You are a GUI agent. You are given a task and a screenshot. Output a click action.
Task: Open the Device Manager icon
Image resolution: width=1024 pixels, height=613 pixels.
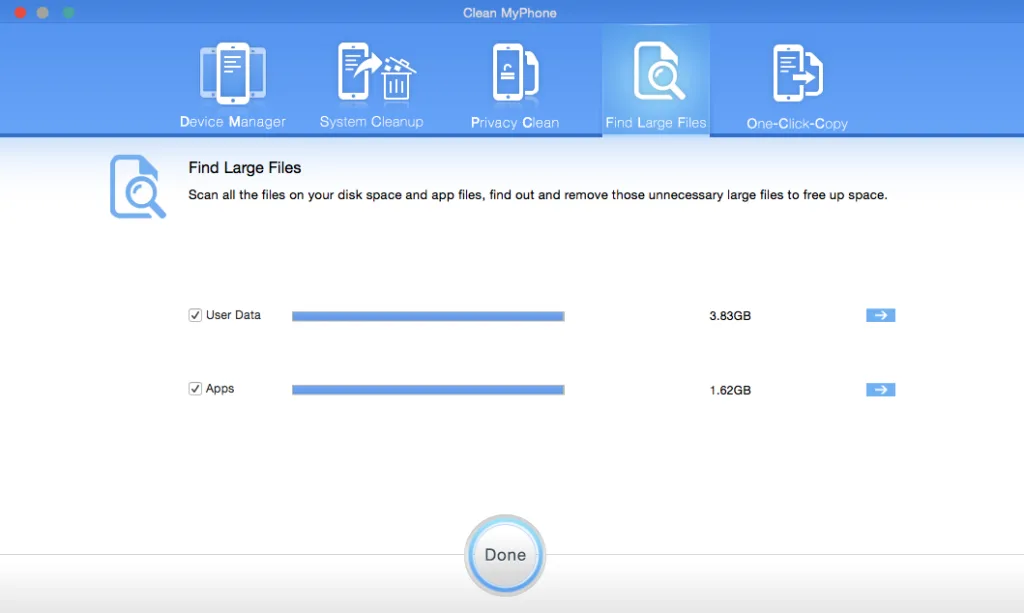[232, 73]
